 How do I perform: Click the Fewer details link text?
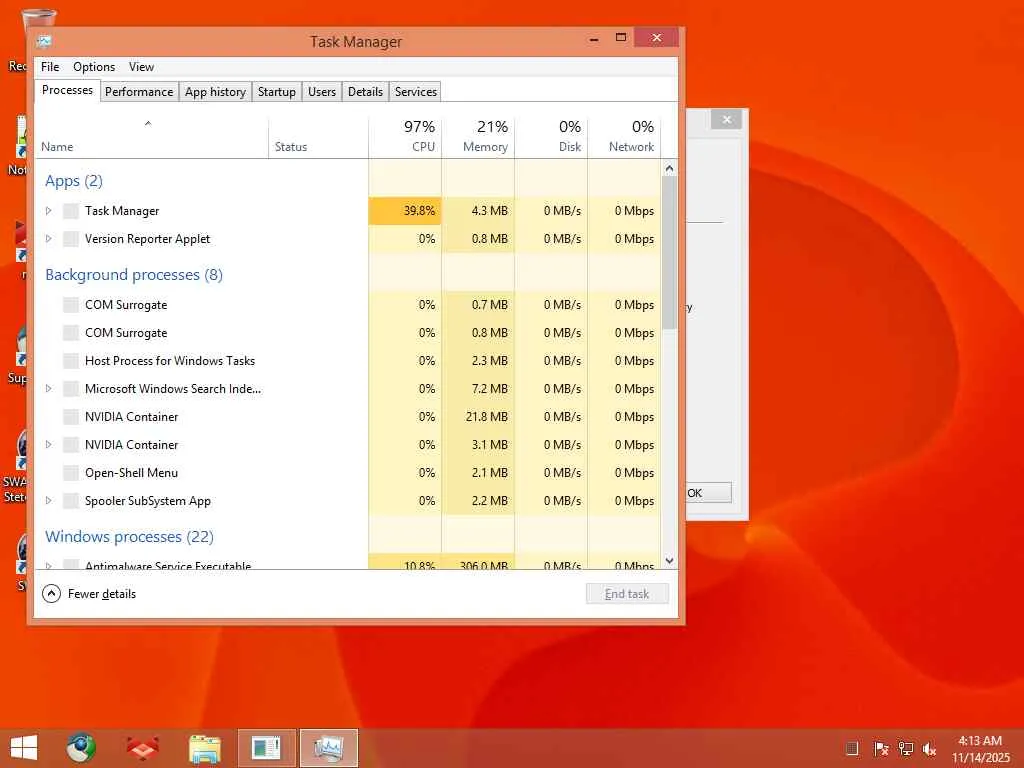tap(102, 594)
